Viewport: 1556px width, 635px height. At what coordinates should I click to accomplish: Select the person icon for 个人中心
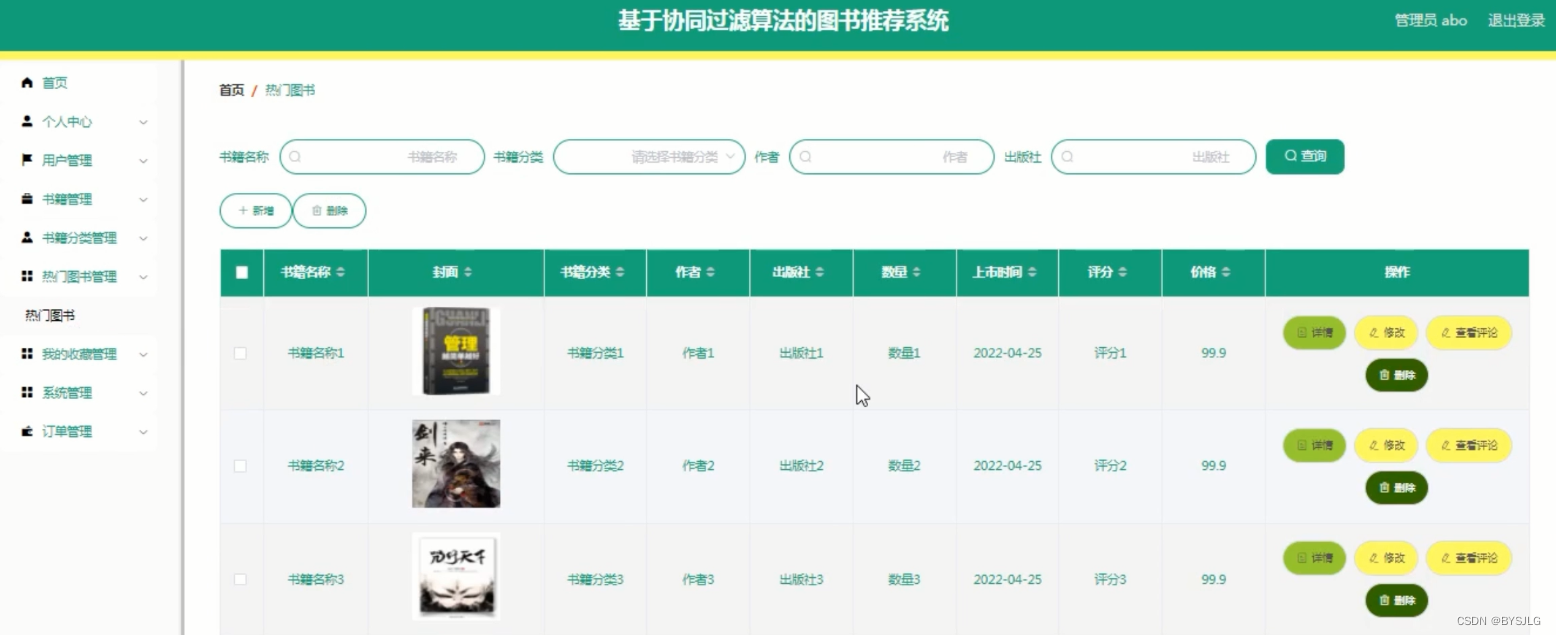tap(28, 121)
